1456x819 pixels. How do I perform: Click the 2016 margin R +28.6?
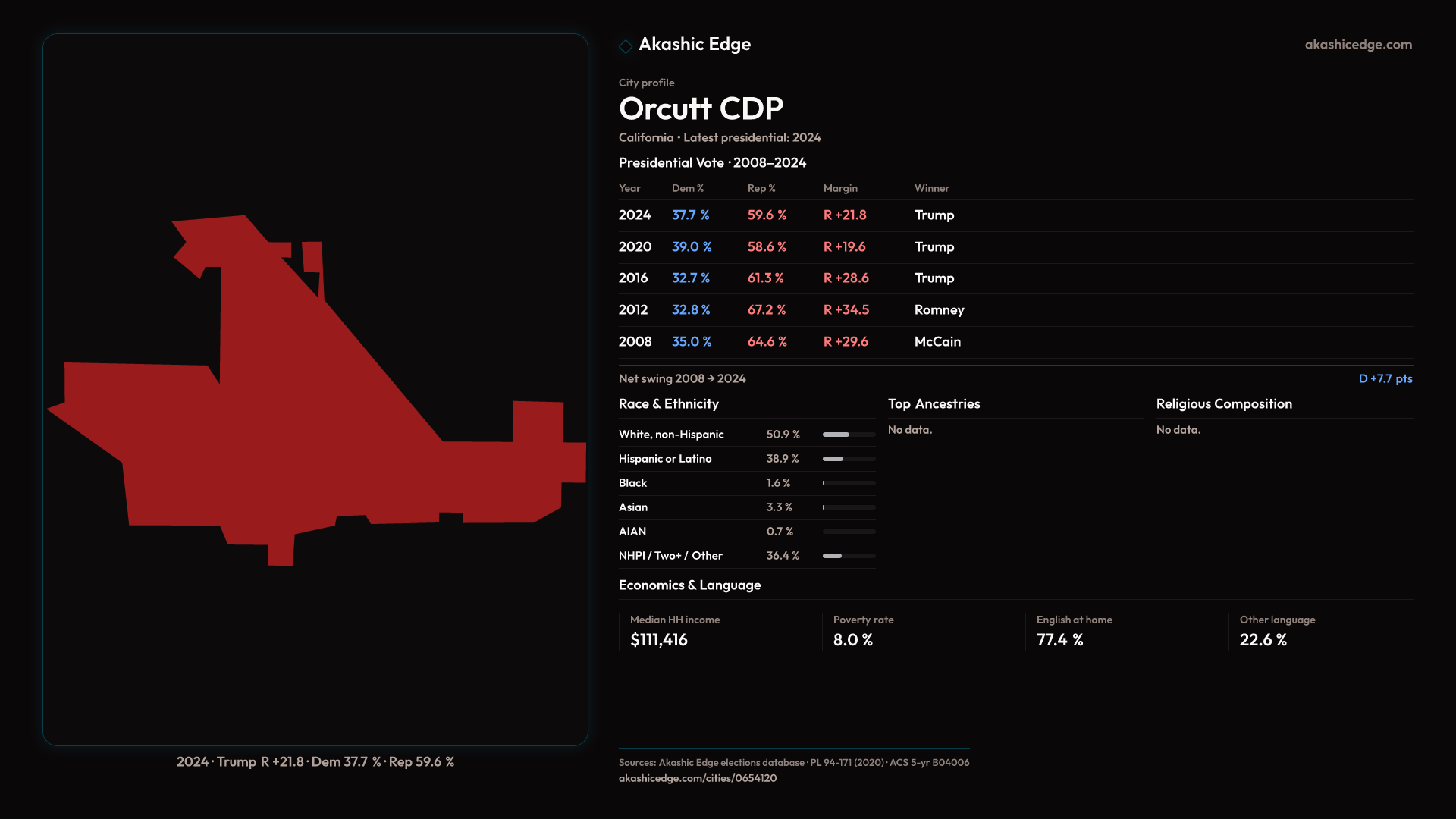(x=846, y=278)
